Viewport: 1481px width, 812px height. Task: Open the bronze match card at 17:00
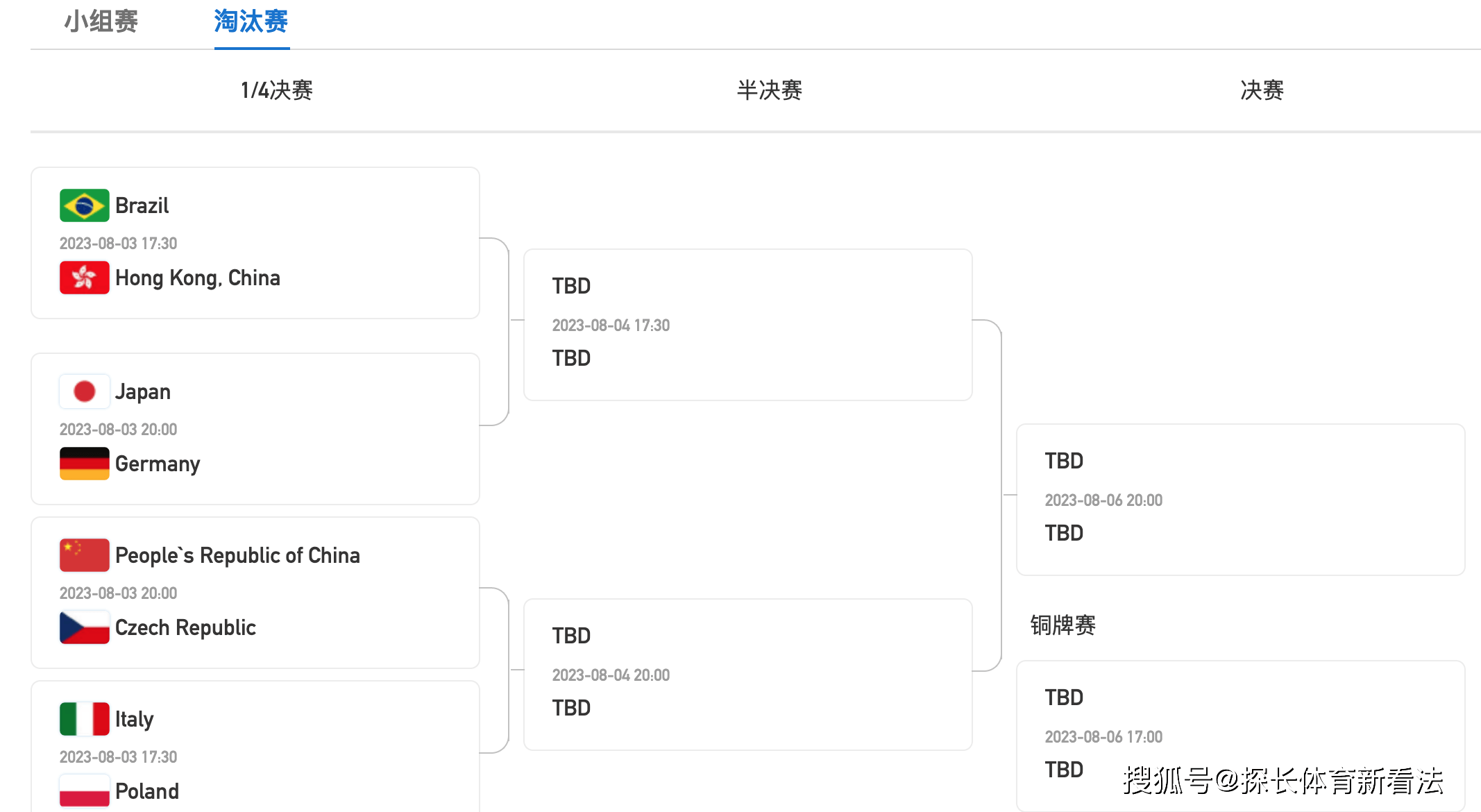[1240, 736]
